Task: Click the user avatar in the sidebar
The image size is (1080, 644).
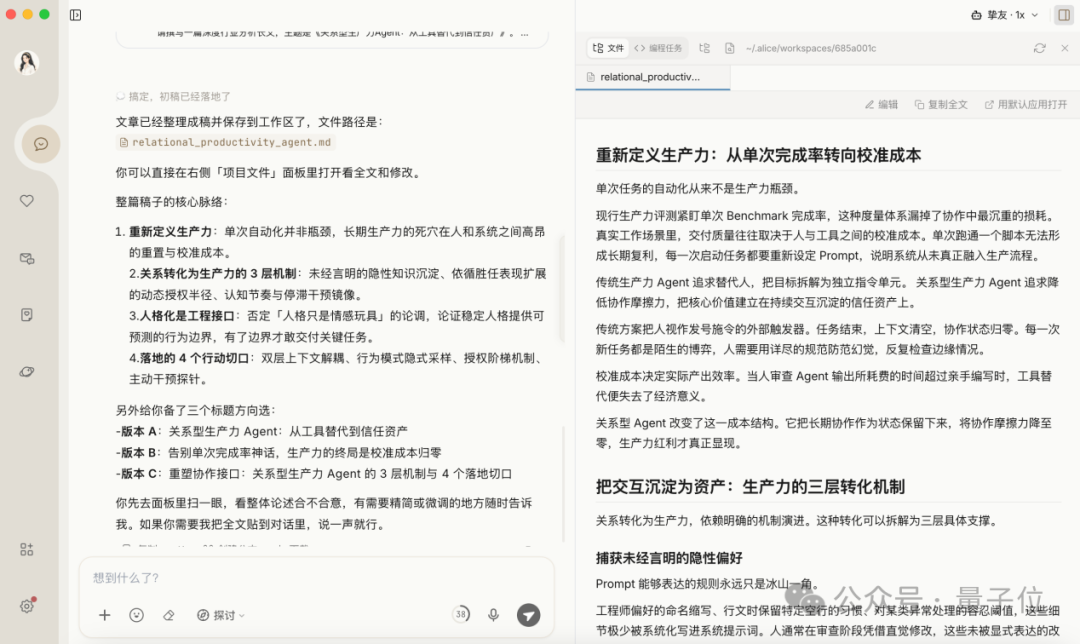Action: (x=27, y=63)
